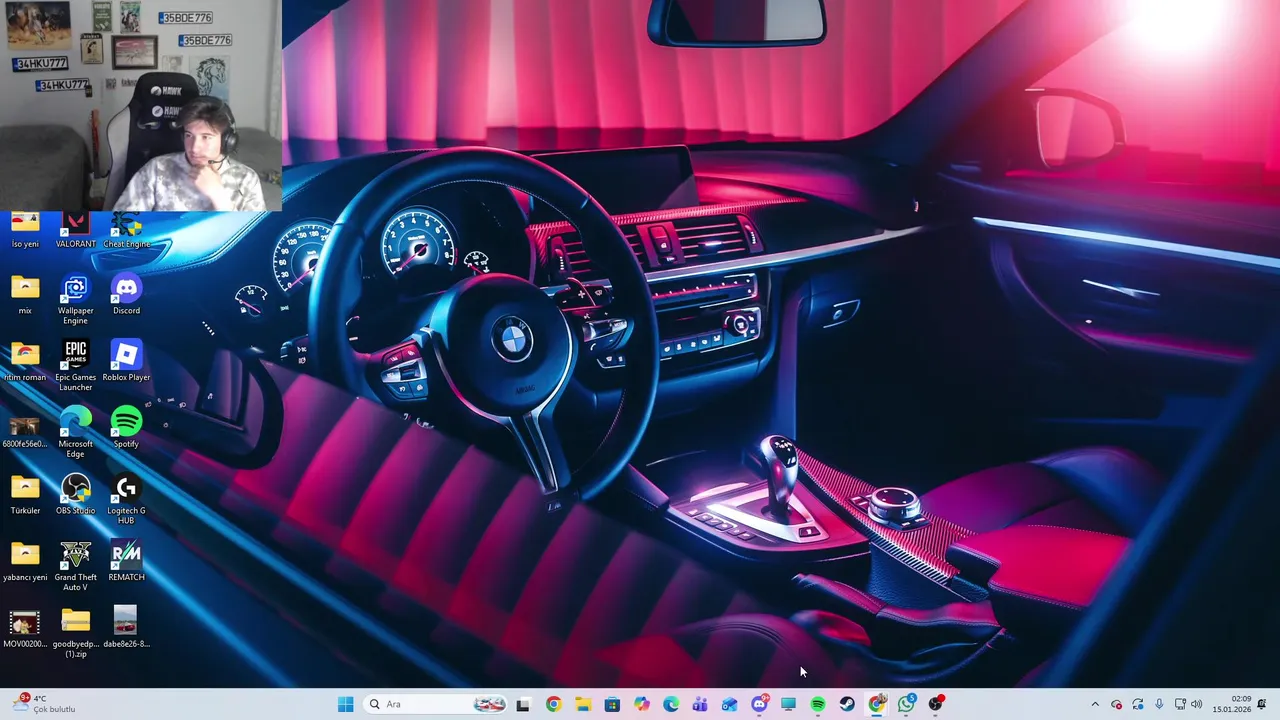Click the sync update tray icon
The width and height of the screenshot is (1280, 720).
point(1138,704)
